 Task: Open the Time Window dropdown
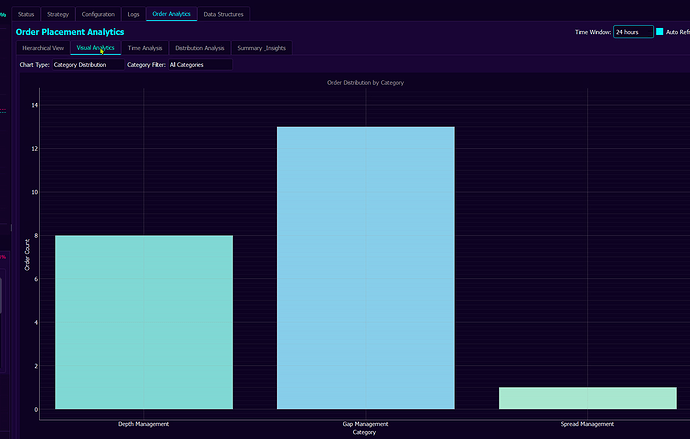click(x=632, y=32)
